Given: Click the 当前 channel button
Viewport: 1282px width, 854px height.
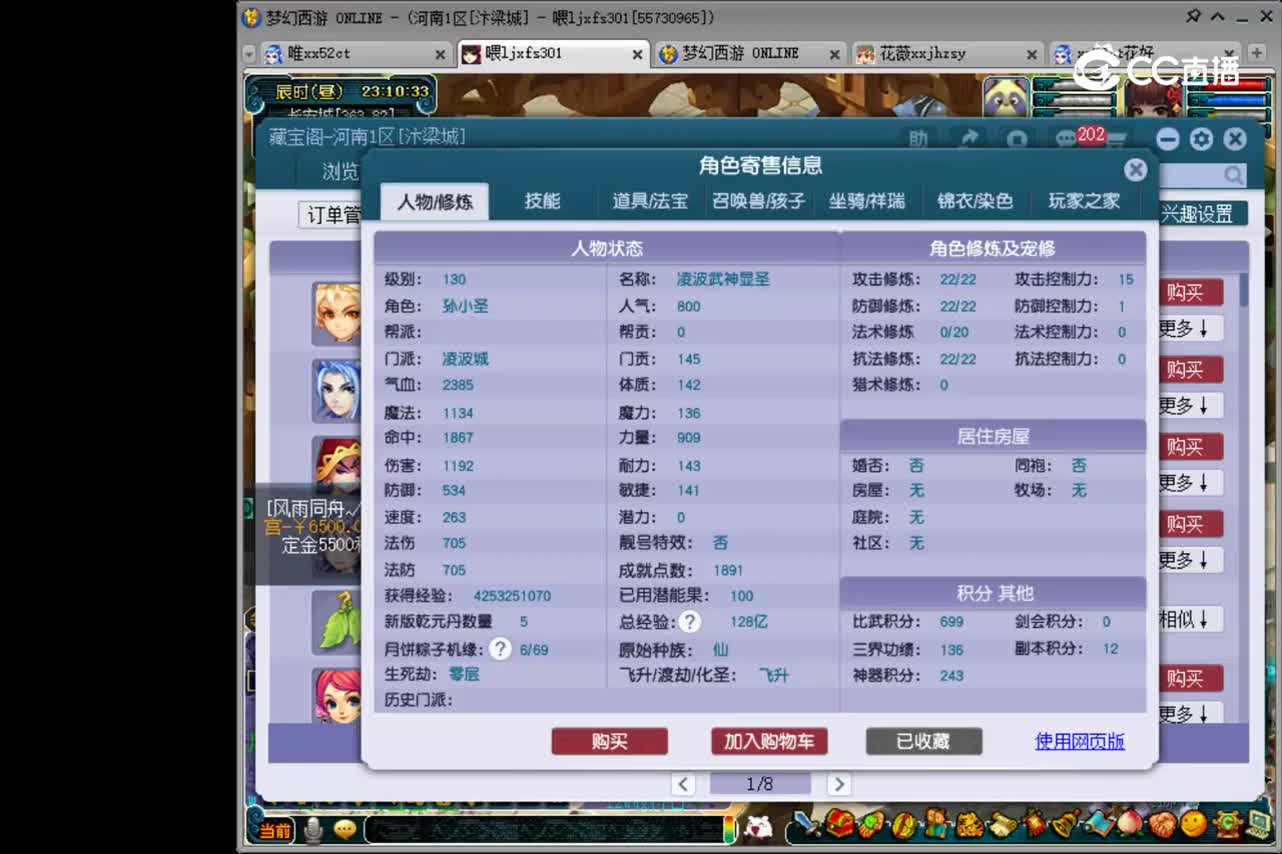Looking at the screenshot, I should click(274, 830).
